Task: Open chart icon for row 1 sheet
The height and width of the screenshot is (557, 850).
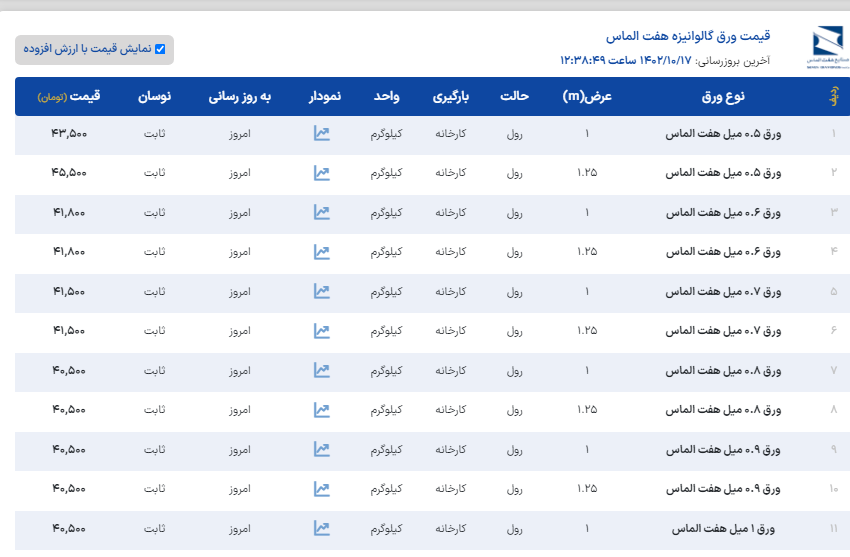Action: pyautogui.click(x=321, y=133)
